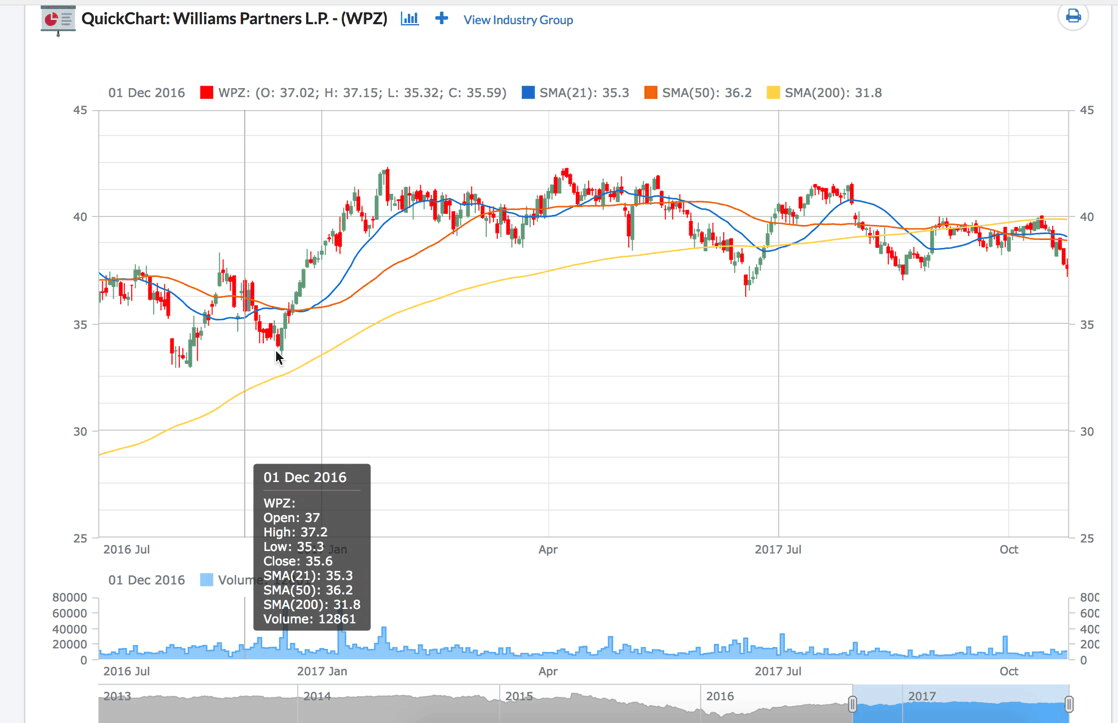Click the 'Apr' label under the volume chart
This screenshot has height=723, width=1118.
(548, 671)
